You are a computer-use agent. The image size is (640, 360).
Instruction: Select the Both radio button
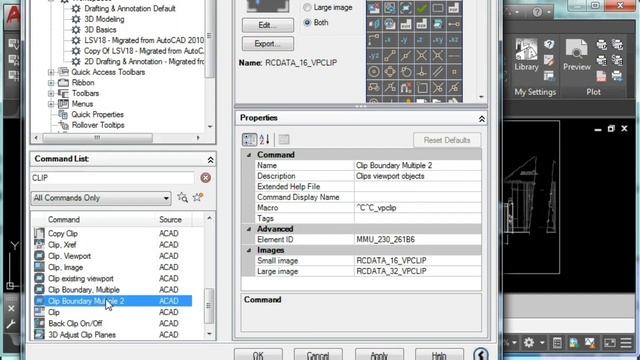(307, 22)
